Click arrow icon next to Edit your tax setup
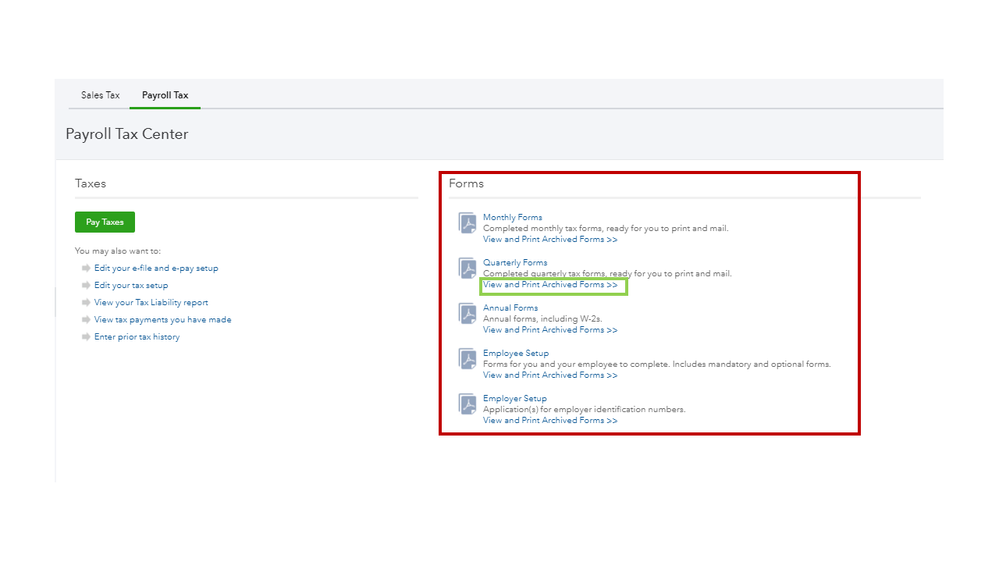The width and height of the screenshot is (999, 562). click(86, 285)
